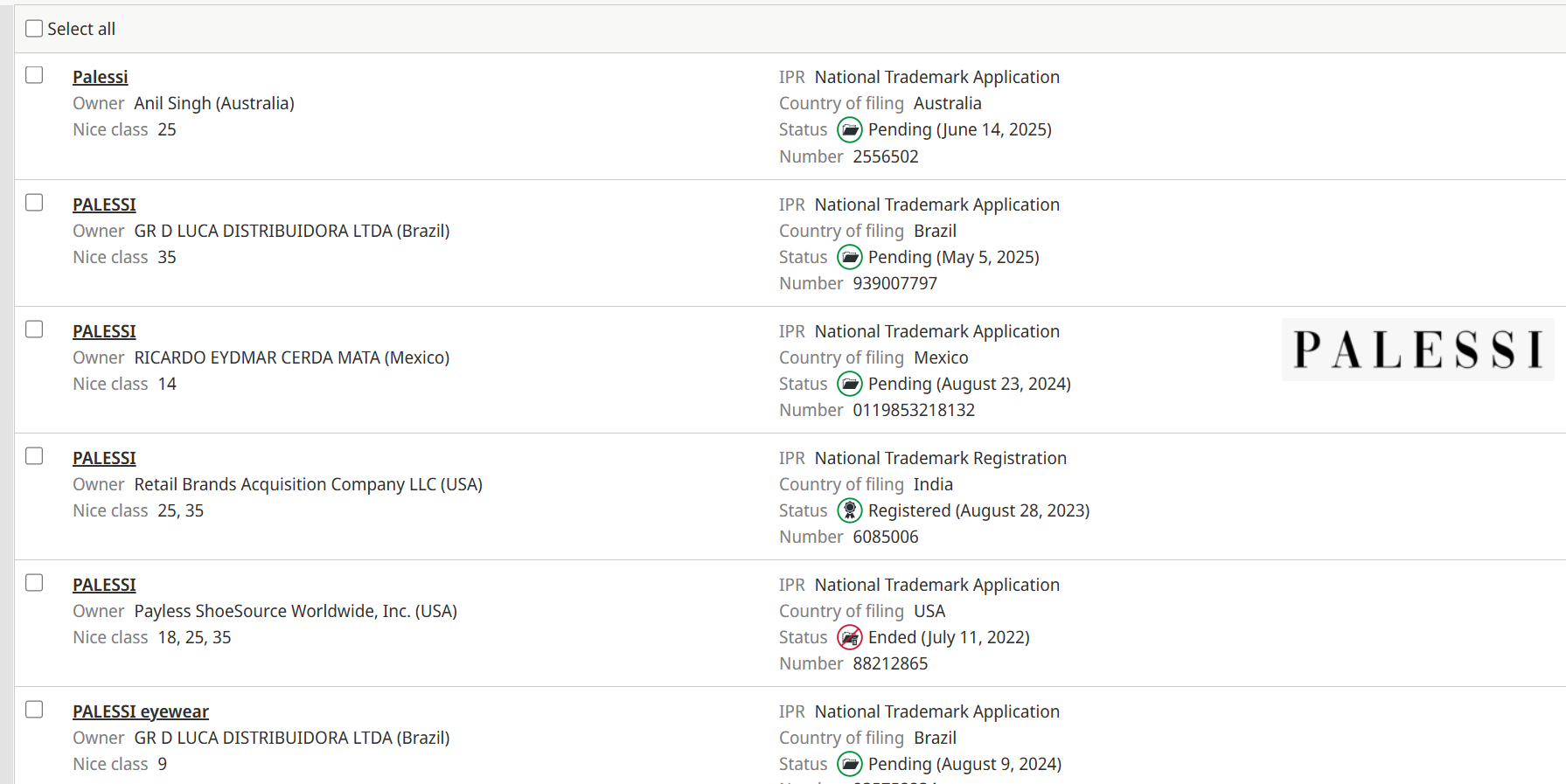Click owner Anil Singh (Australia)
The image size is (1566, 784).
coord(214,103)
